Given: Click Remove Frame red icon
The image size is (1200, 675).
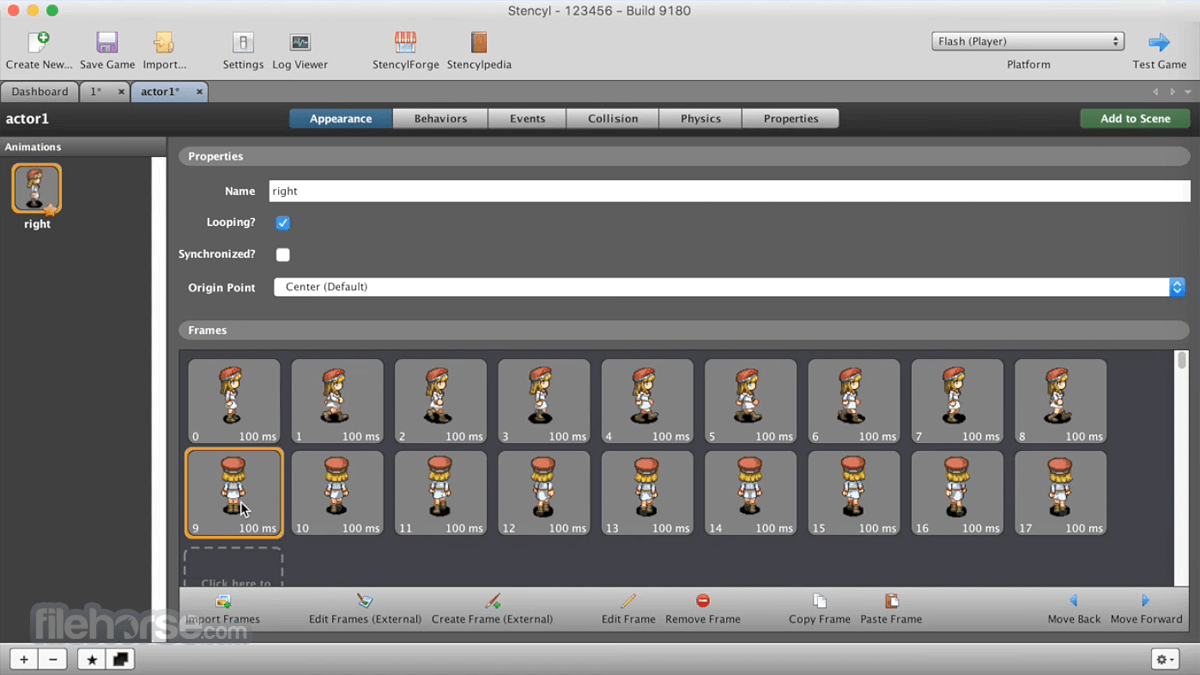Looking at the screenshot, I should coord(703,601).
